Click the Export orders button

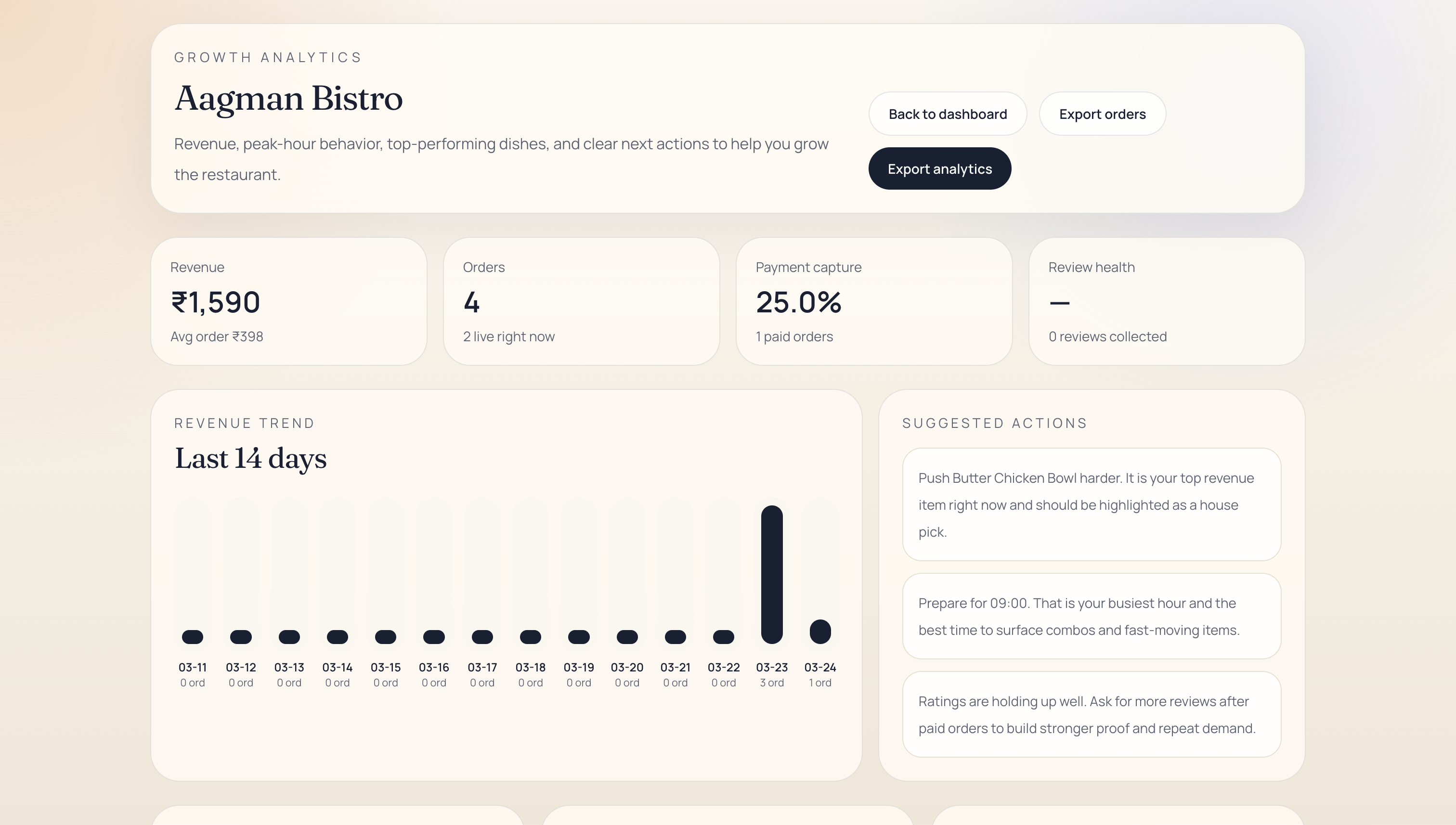[x=1102, y=114]
